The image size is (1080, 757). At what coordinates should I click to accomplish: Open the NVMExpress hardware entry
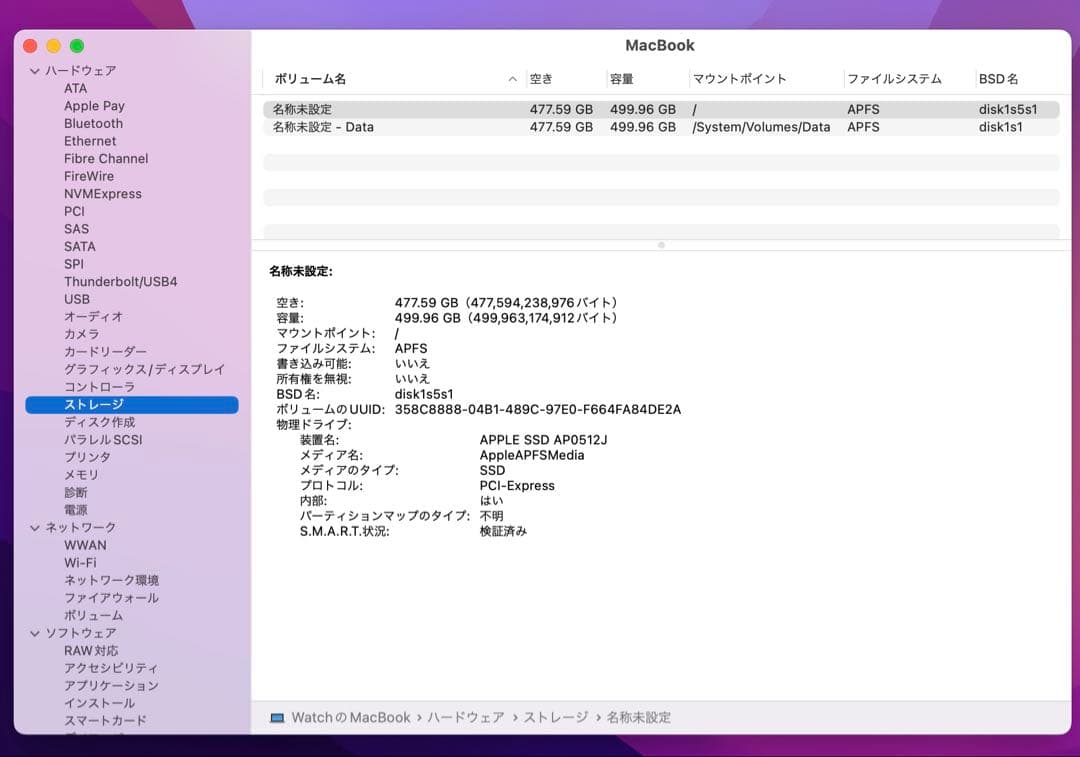tap(102, 194)
